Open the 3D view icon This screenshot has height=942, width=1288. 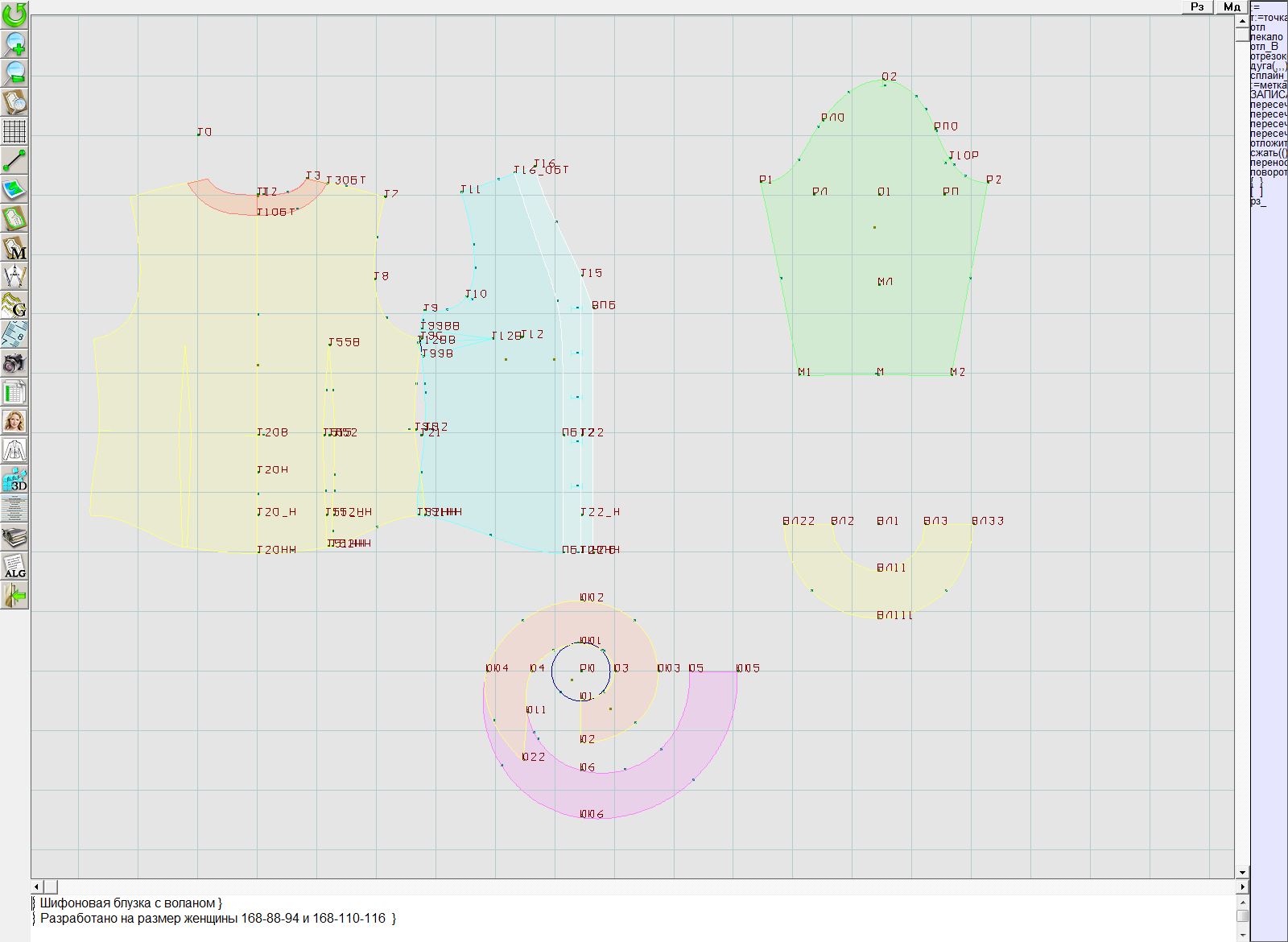(14, 479)
